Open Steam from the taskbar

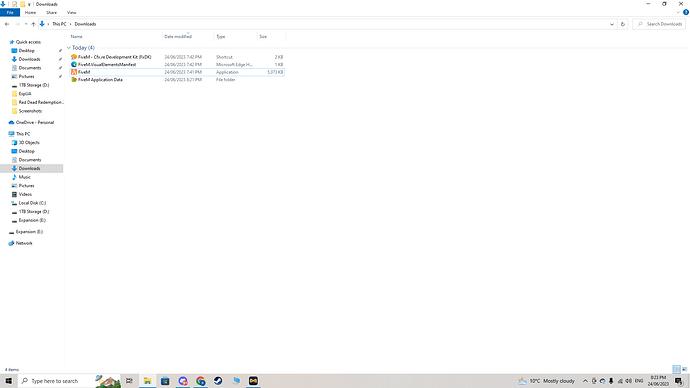point(218,381)
